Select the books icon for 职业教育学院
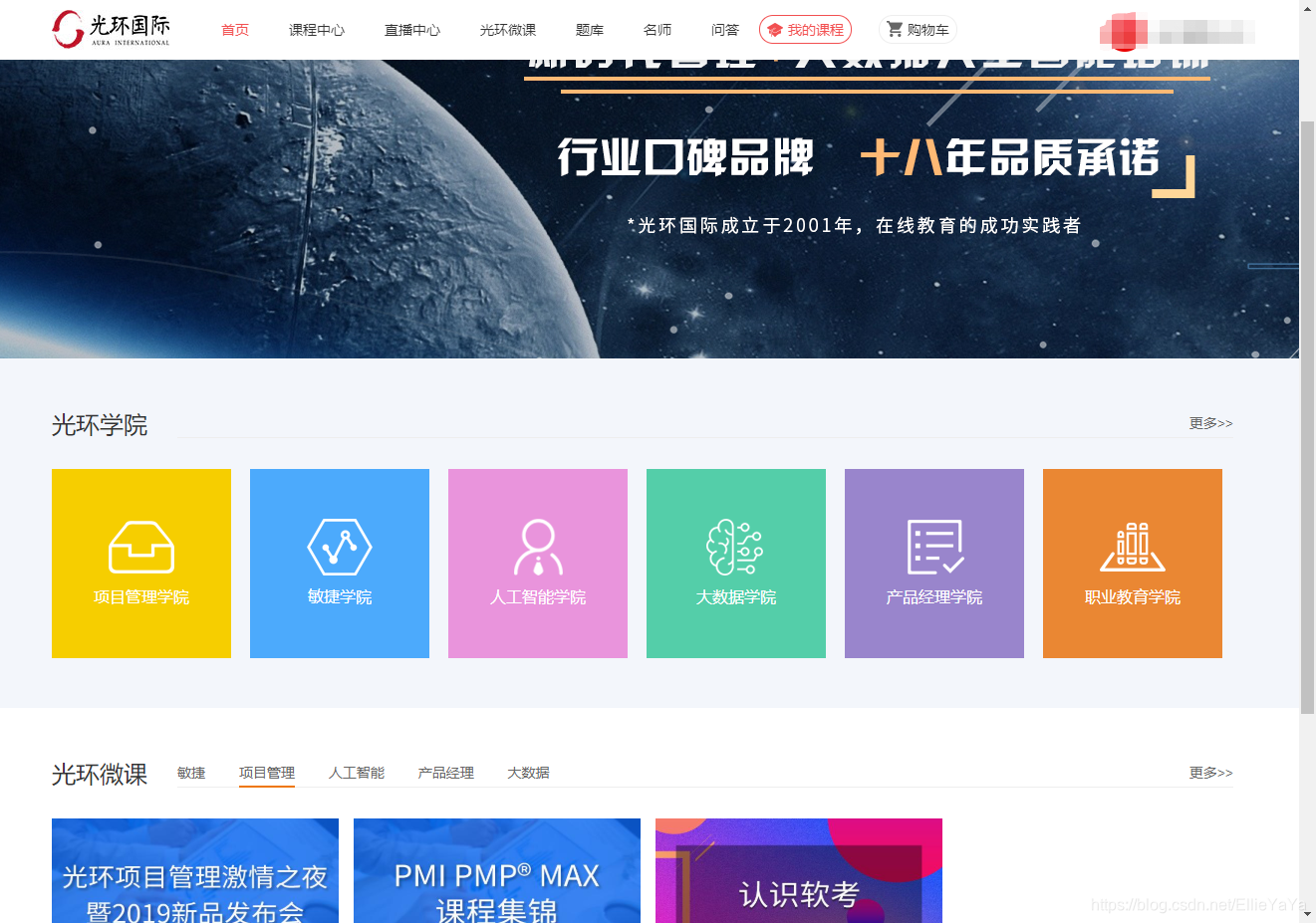This screenshot has width=1316, height=923. pos(1132,547)
